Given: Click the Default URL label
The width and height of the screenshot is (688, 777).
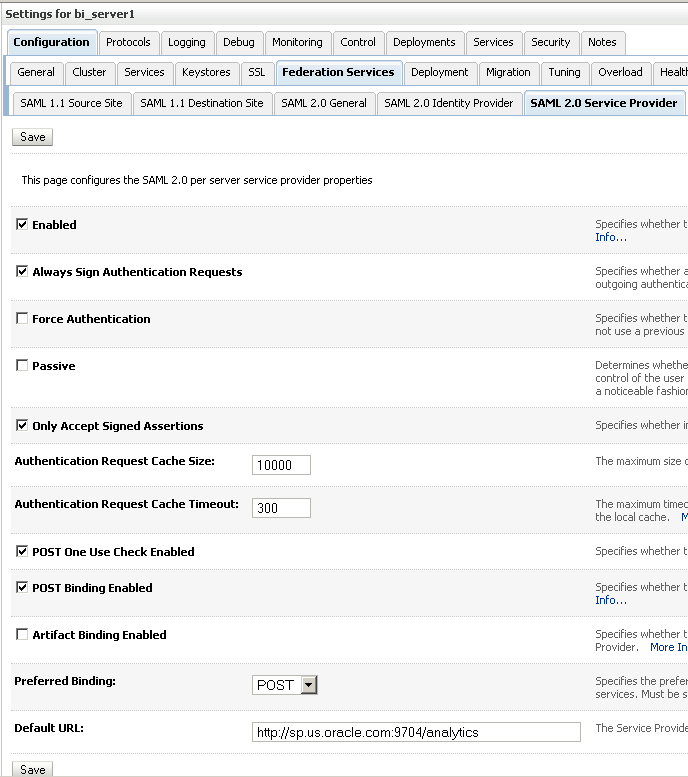Looking at the screenshot, I should click(49, 728).
